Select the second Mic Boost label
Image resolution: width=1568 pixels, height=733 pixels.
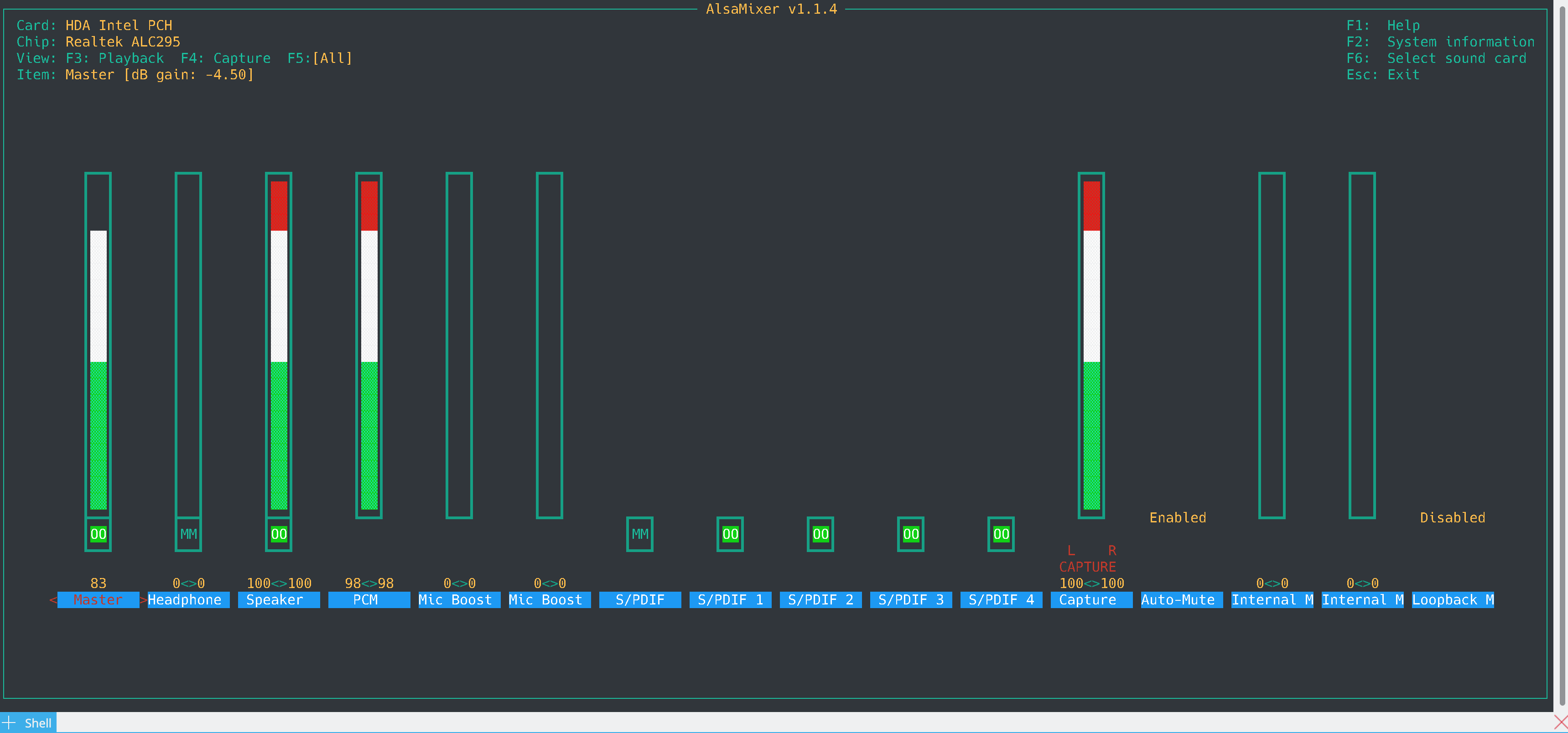point(550,600)
